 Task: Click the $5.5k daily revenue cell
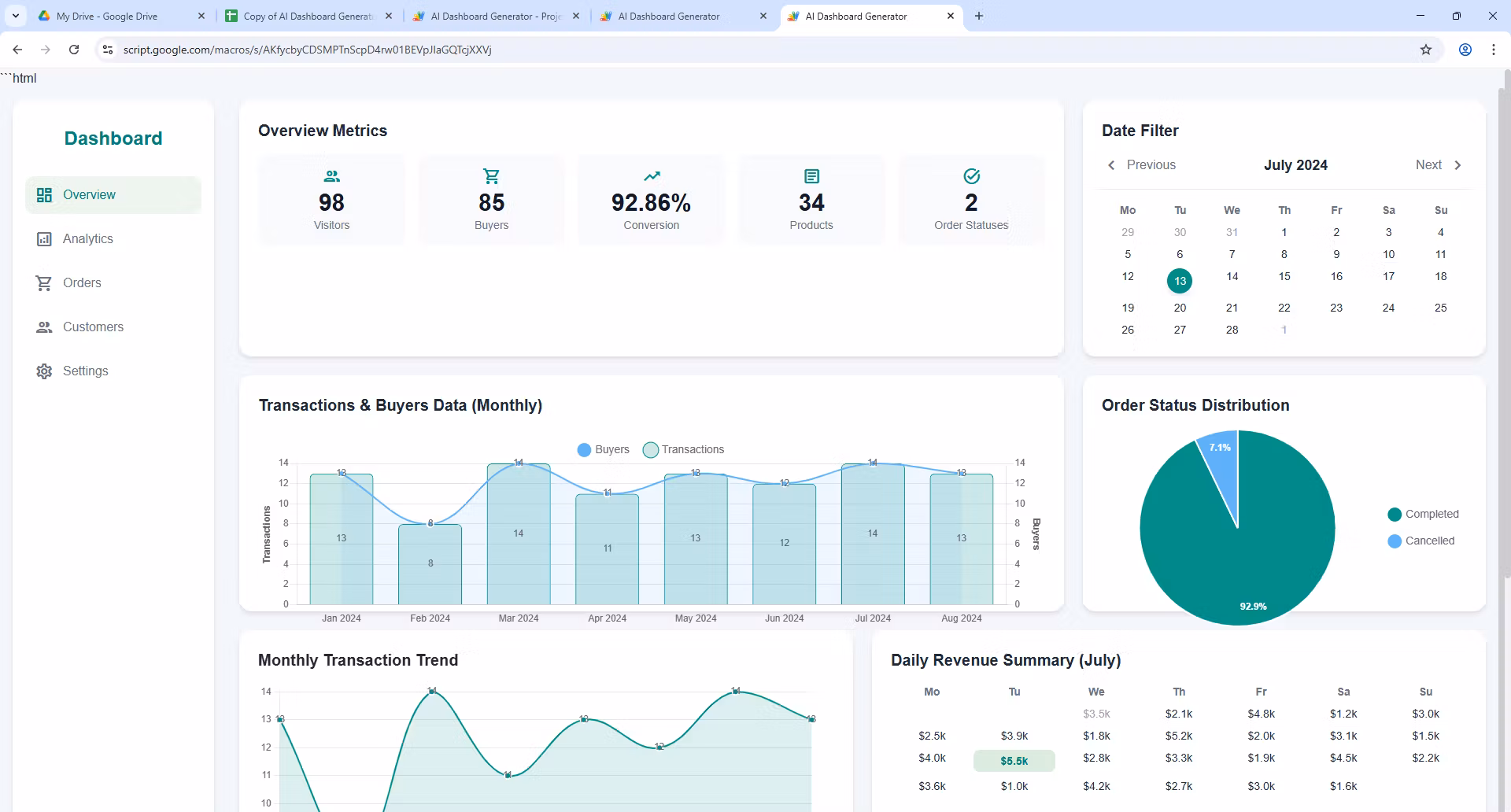coord(1014,761)
